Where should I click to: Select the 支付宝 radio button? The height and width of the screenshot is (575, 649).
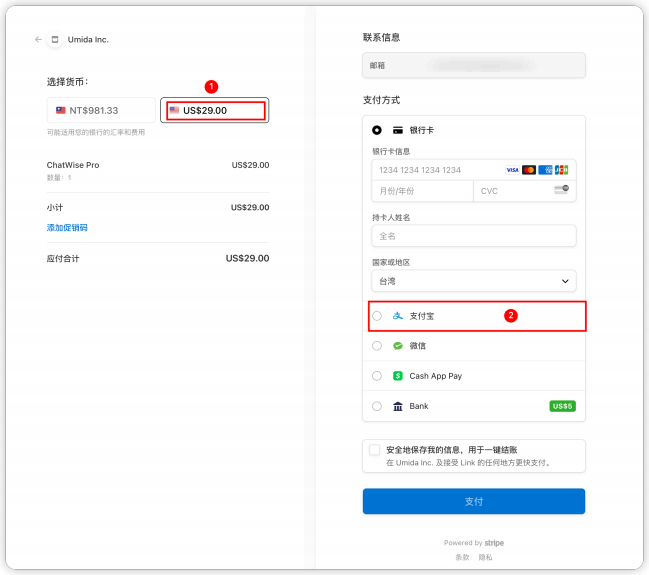(x=377, y=316)
